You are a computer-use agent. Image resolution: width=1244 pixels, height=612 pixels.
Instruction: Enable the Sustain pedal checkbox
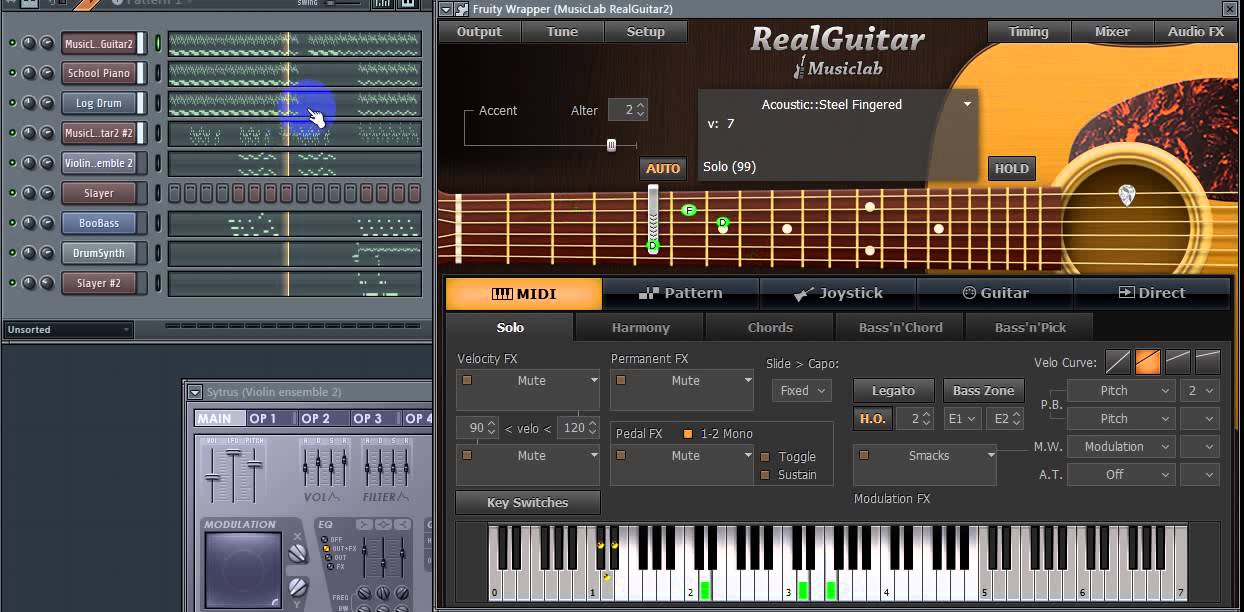point(765,474)
